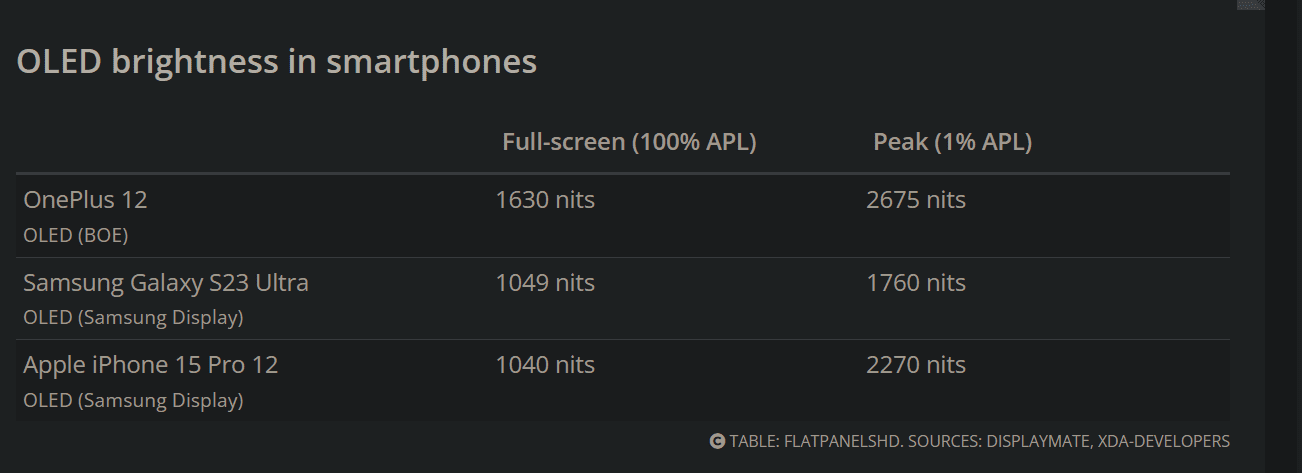The height and width of the screenshot is (473, 1302).
Task: Click the 1630 nits value
Action: [x=545, y=200]
